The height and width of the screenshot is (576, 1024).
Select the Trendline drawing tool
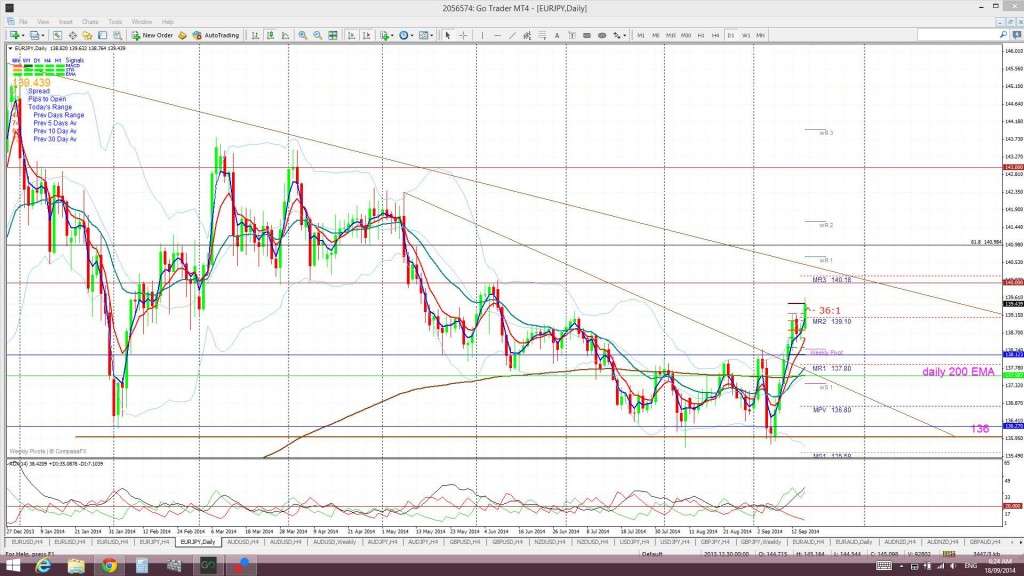512,35
